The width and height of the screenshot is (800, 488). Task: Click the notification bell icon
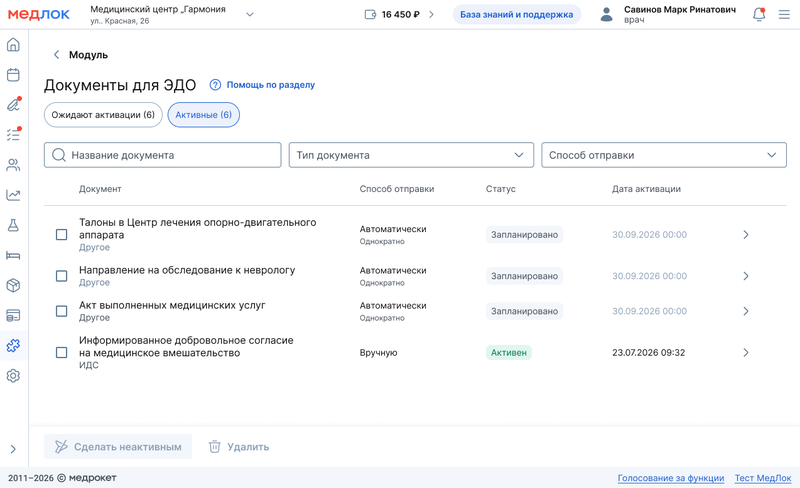(759, 14)
